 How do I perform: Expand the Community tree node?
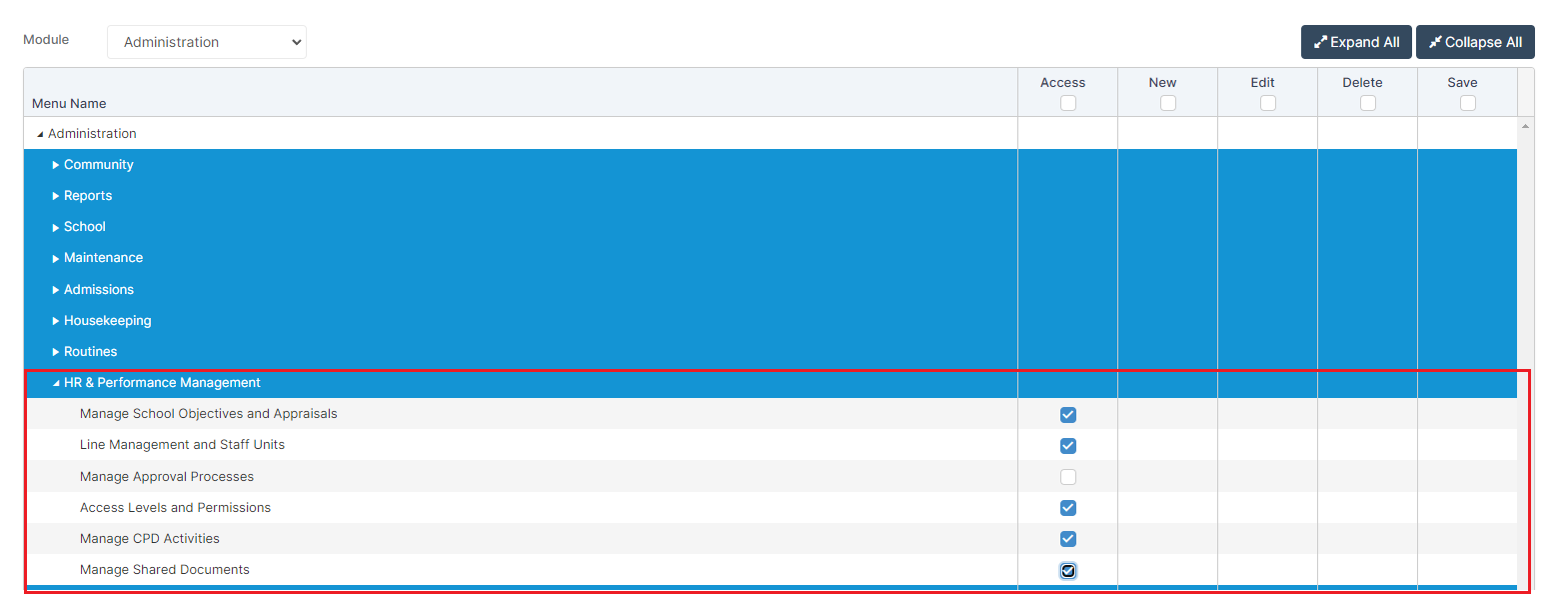(56, 165)
